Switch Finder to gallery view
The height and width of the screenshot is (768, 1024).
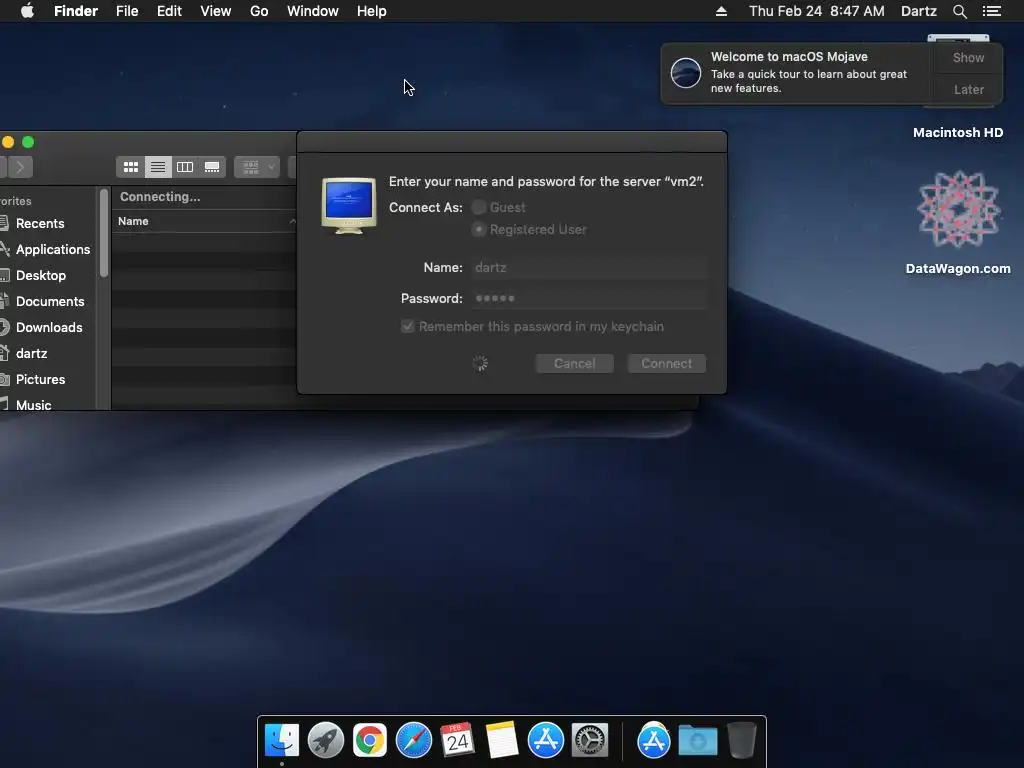212,167
